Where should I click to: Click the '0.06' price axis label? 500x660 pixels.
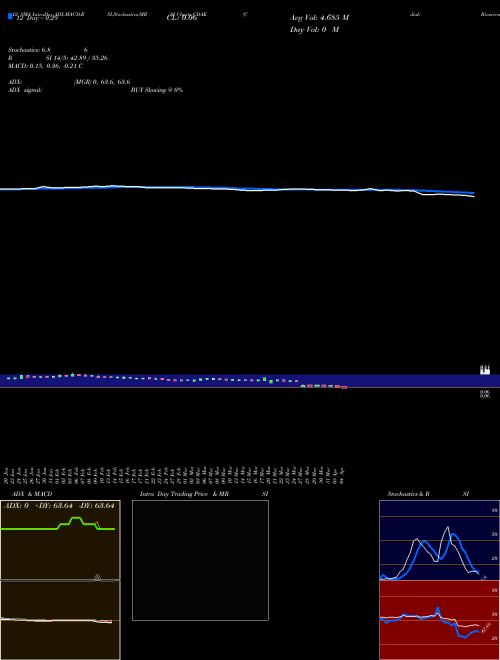tap(485, 394)
